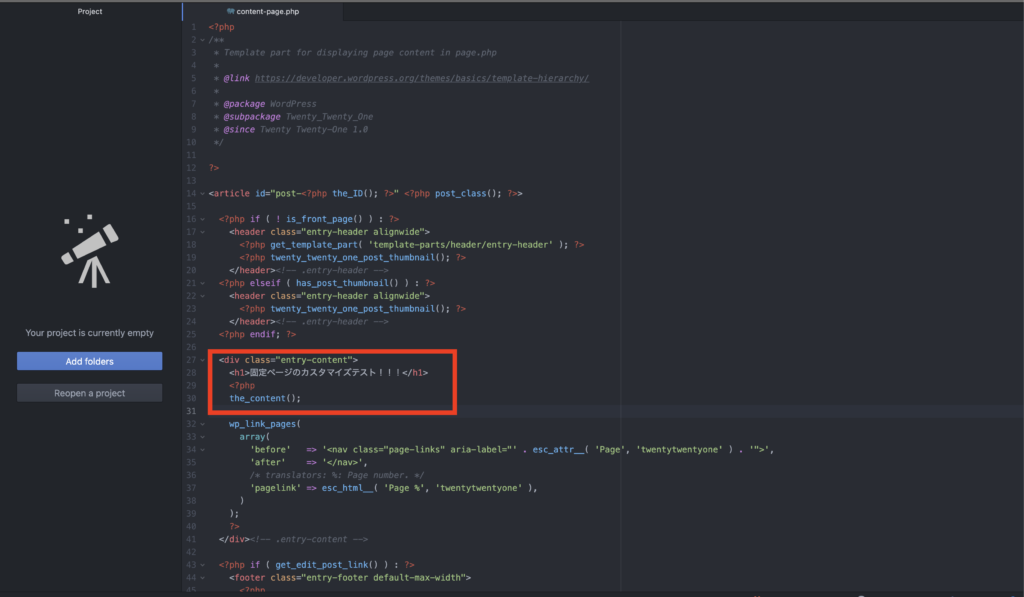Click the @package WordPress comment text
The width and height of the screenshot is (1024, 597).
pyautogui.click(x=270, y=104)
